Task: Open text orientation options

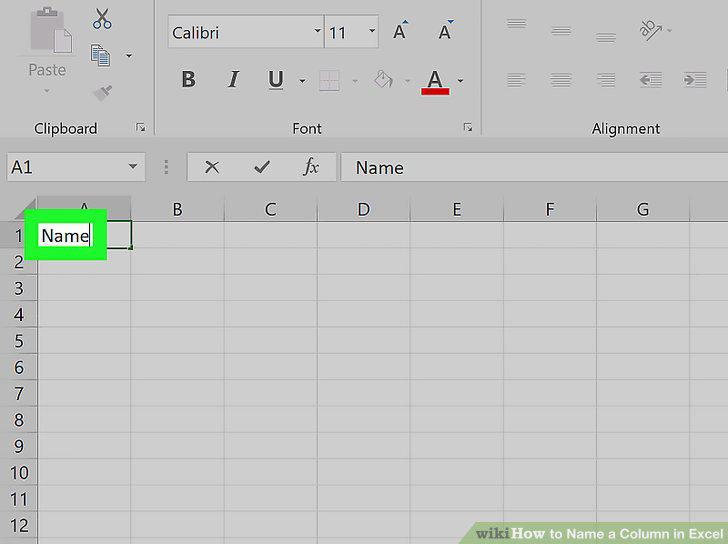Action: point(650,30)
